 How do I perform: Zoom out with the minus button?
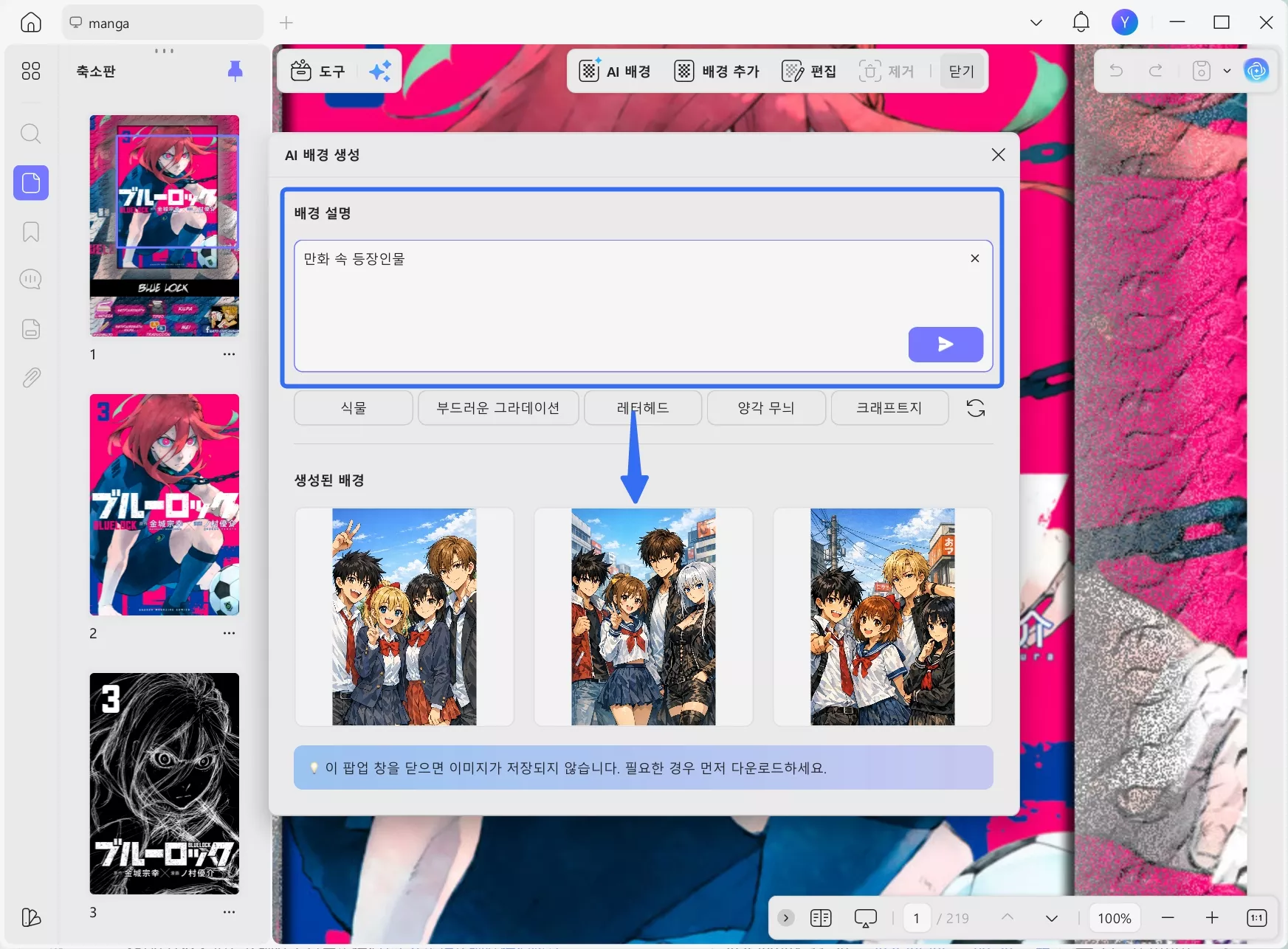pyautogui.click(x=1168, y=918)
